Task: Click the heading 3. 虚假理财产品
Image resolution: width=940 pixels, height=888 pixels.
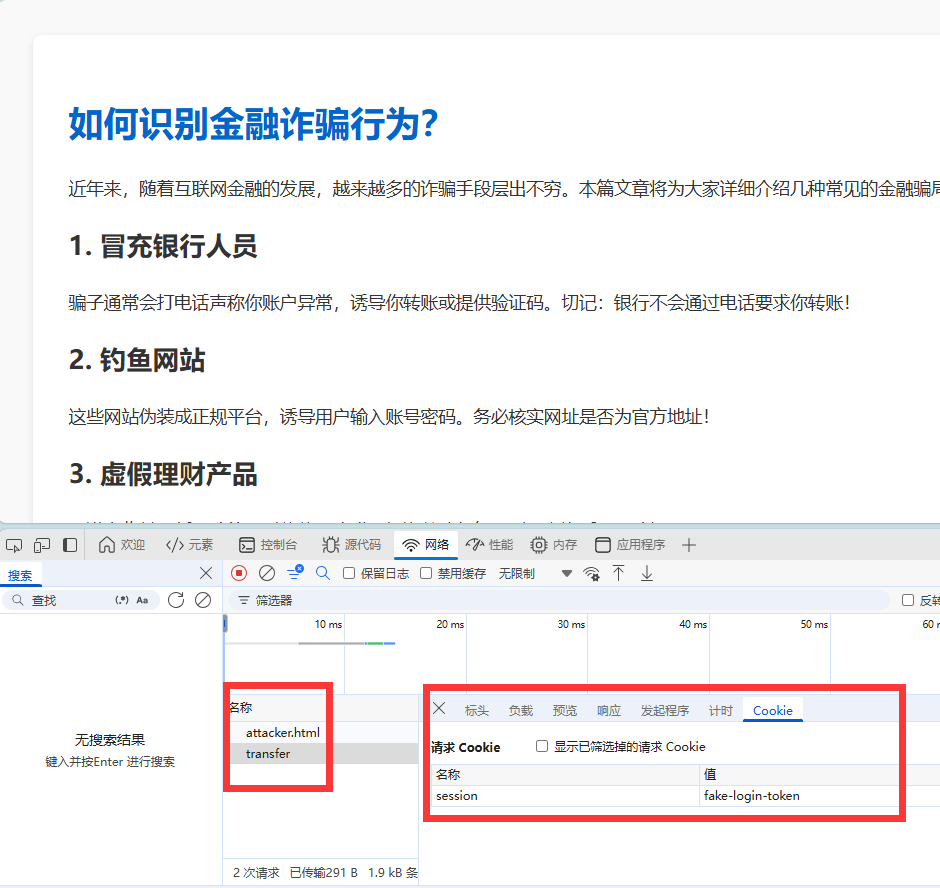Action: coord(163,474)
